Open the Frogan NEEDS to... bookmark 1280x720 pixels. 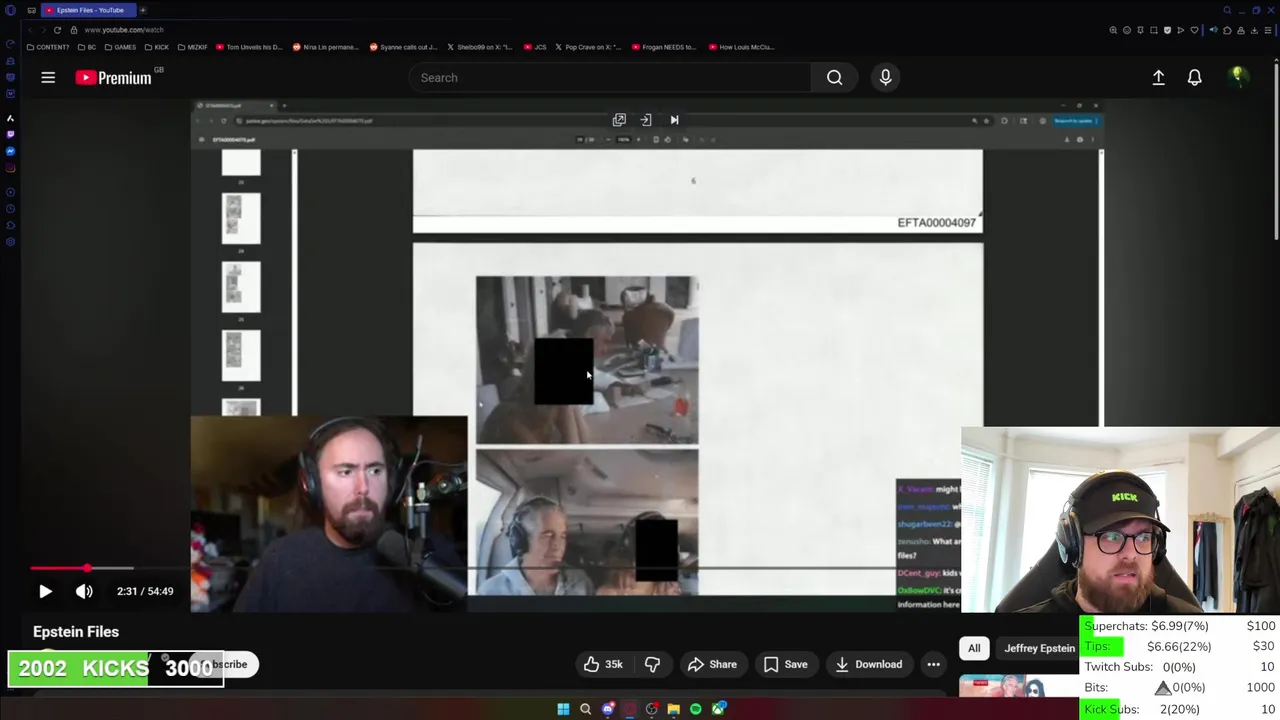click(x=663, y=47)
